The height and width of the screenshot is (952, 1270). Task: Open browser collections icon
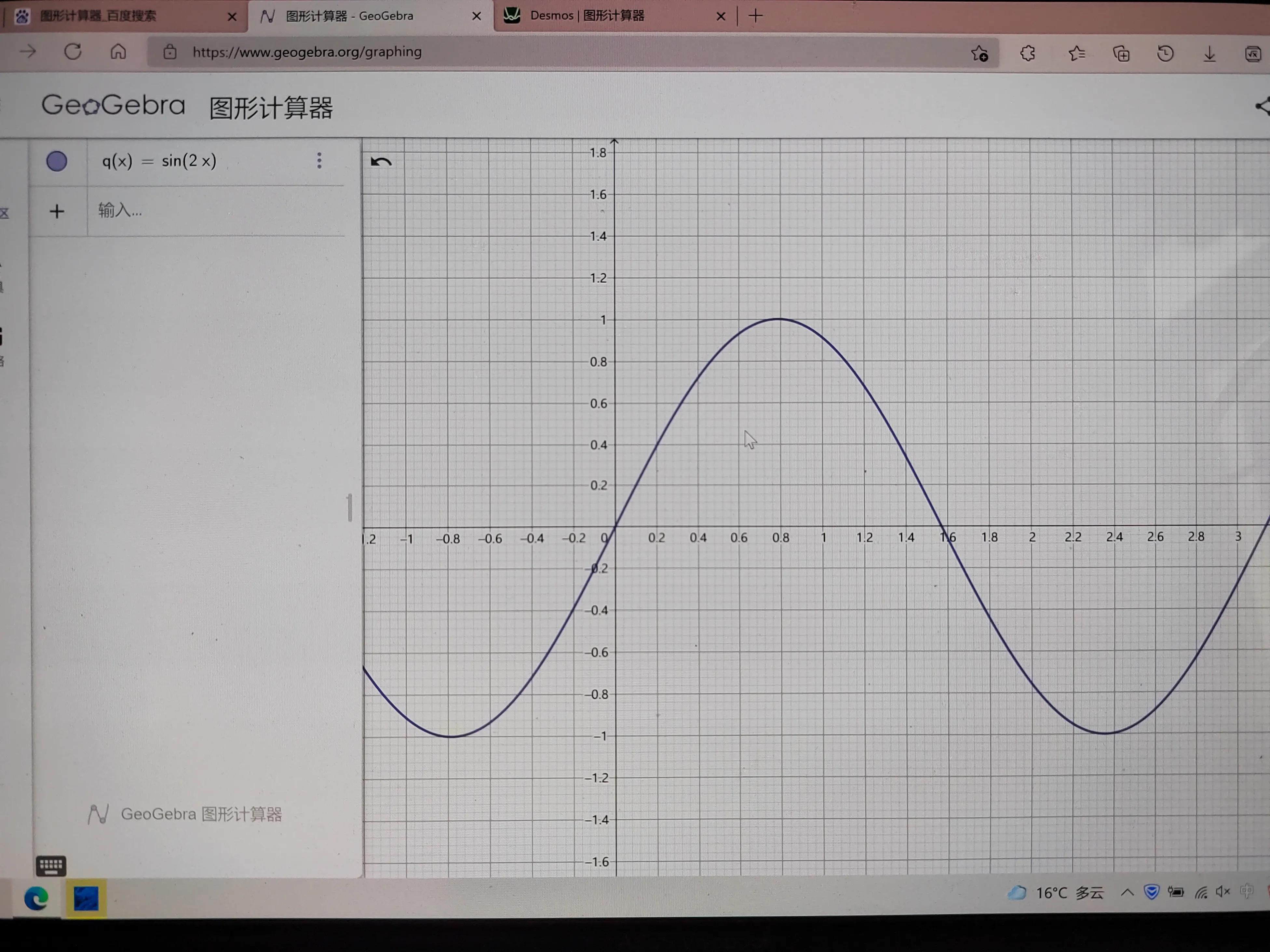click(1121, 53)
